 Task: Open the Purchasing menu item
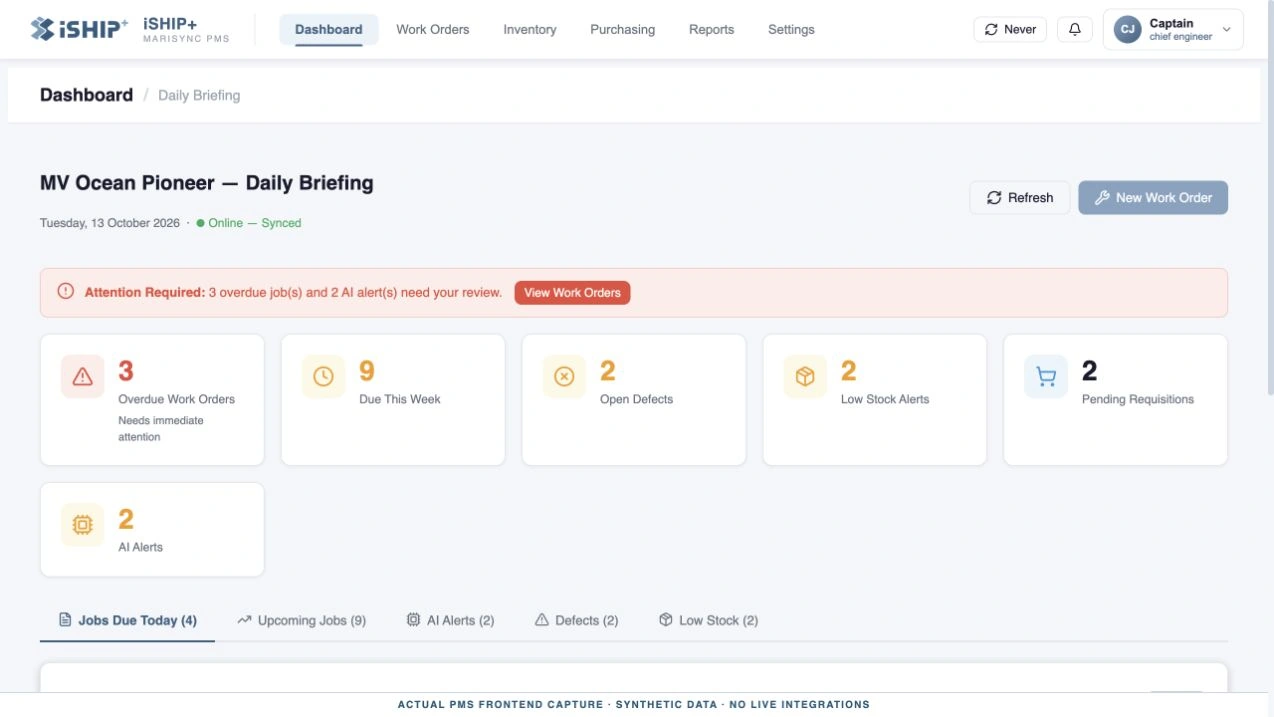623,30
